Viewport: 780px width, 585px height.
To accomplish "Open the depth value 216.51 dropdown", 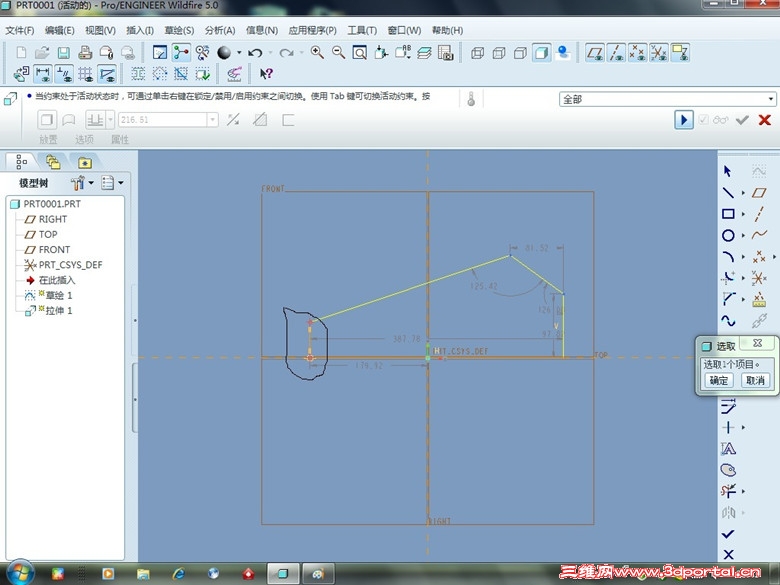I will point(212,120).
